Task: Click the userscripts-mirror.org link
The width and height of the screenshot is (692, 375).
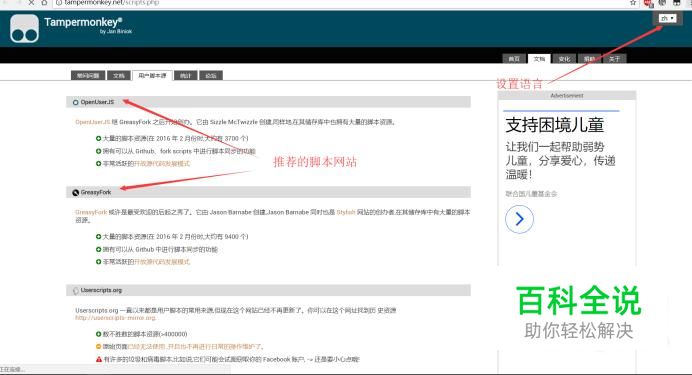Action: pyautogui.click(x=116, y=318)
